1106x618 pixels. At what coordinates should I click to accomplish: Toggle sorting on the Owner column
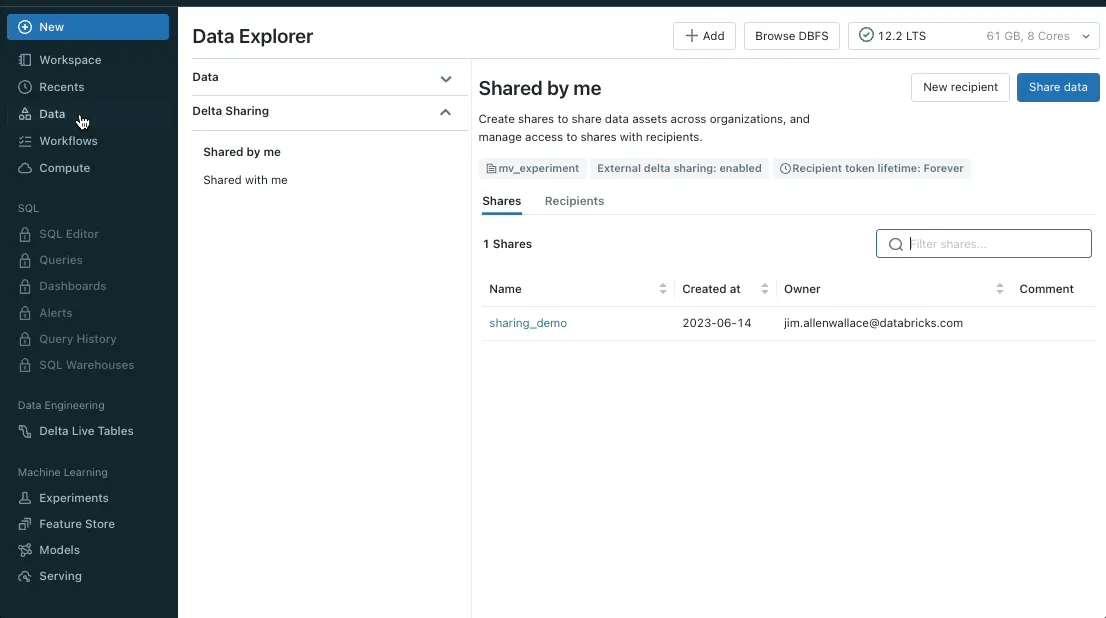pos(999,289)
